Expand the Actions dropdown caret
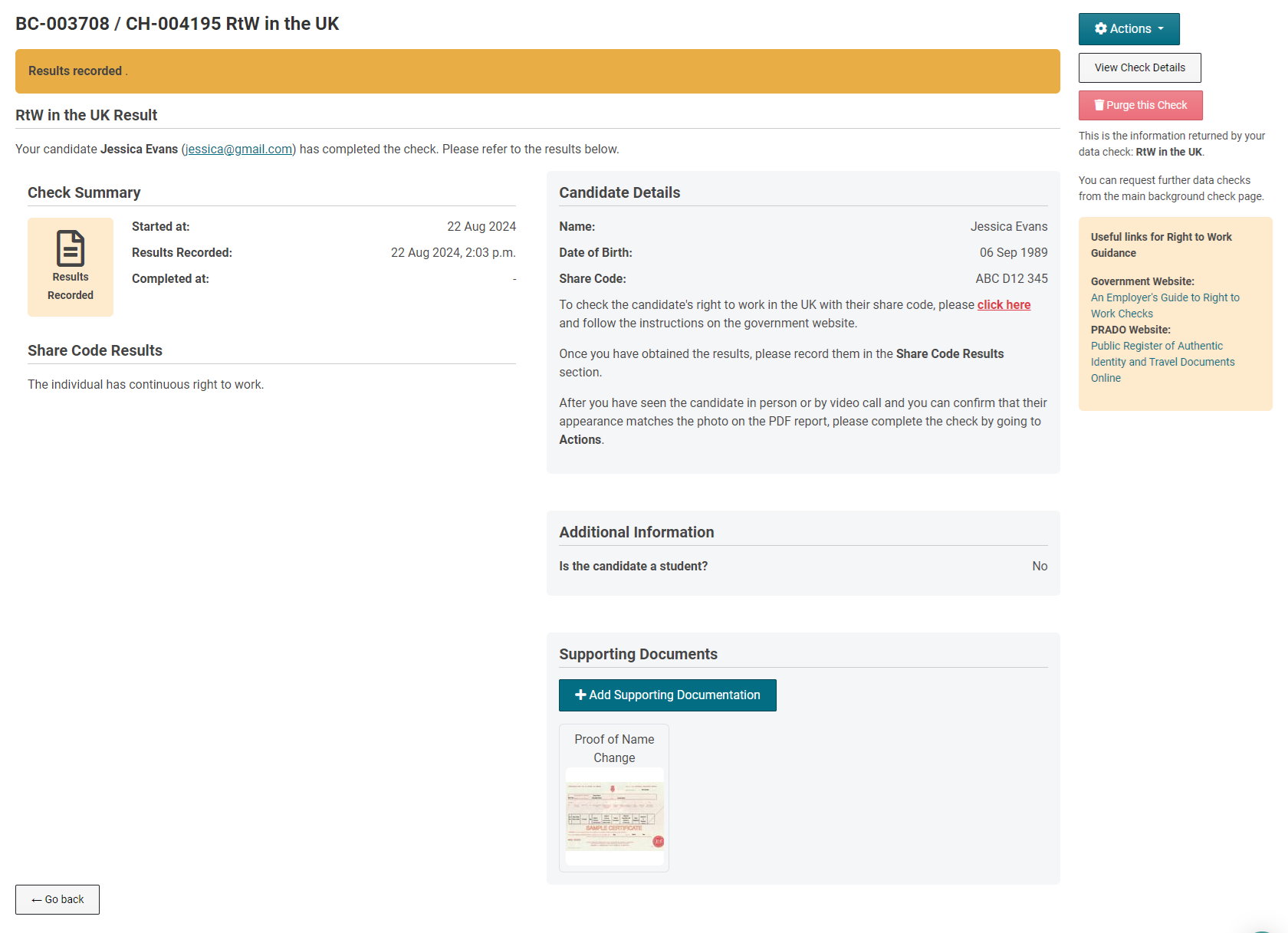The height and width of the screenshot is (933, 1288). click(x=1161, y=29)
